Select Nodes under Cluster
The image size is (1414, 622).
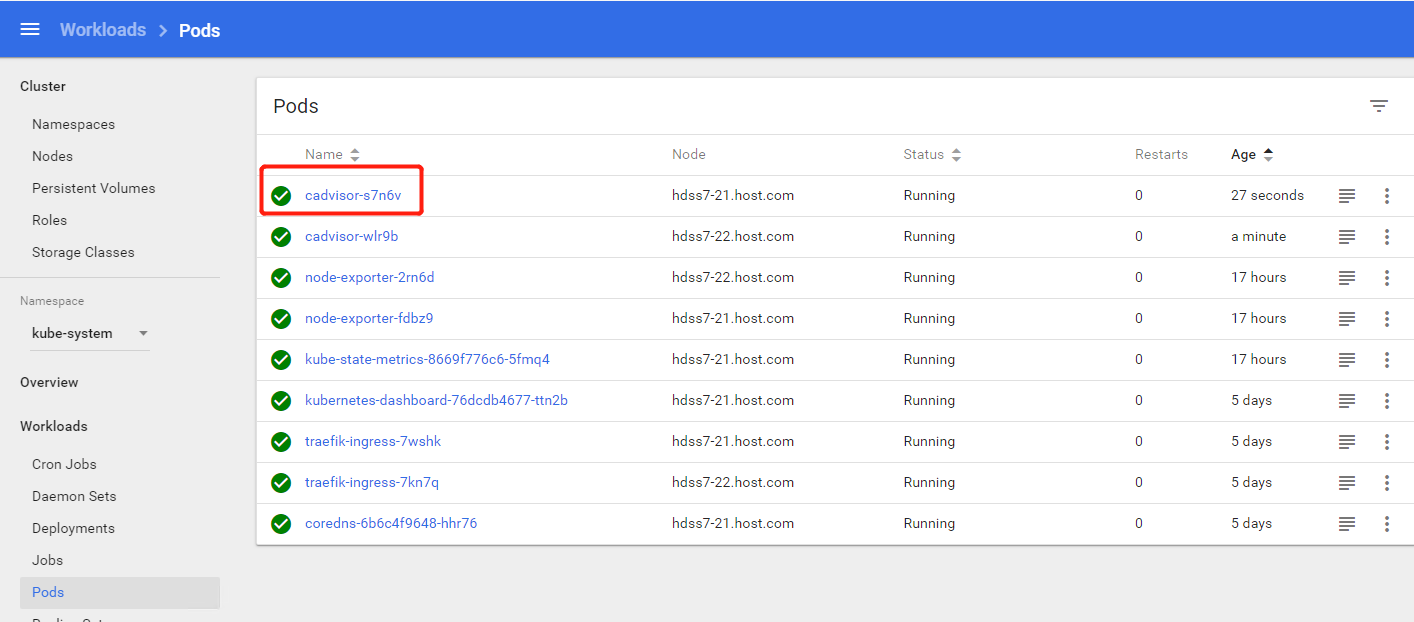click(52, 156)
